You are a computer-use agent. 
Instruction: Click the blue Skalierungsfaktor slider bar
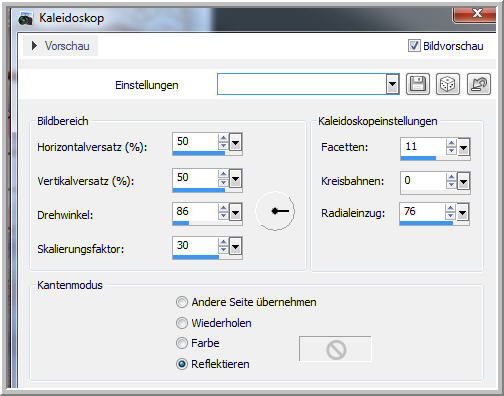196,257
